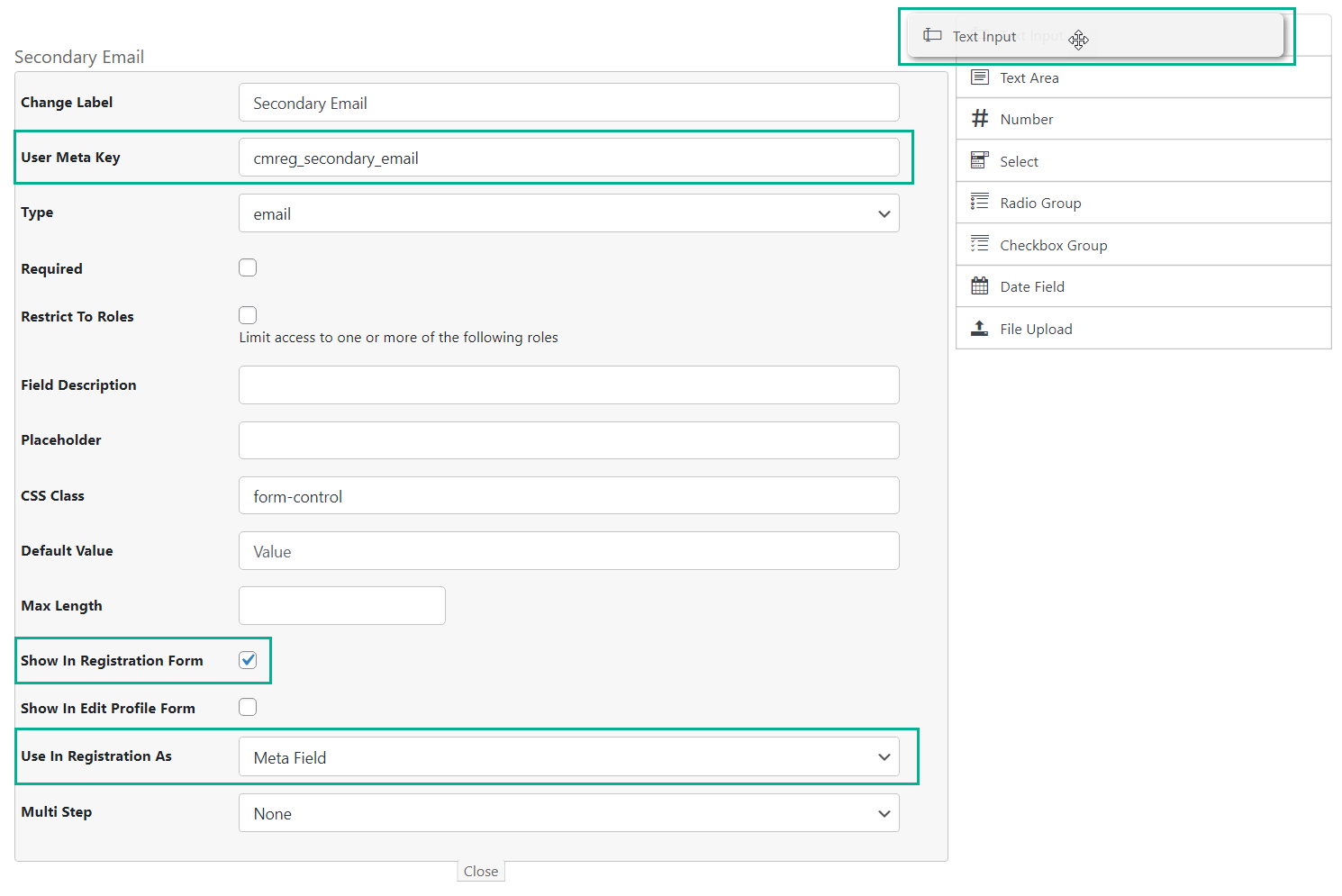Click the Default Value input field
Image resolution: width=1342 pixels, height=896 pixels.
[569, 551]
